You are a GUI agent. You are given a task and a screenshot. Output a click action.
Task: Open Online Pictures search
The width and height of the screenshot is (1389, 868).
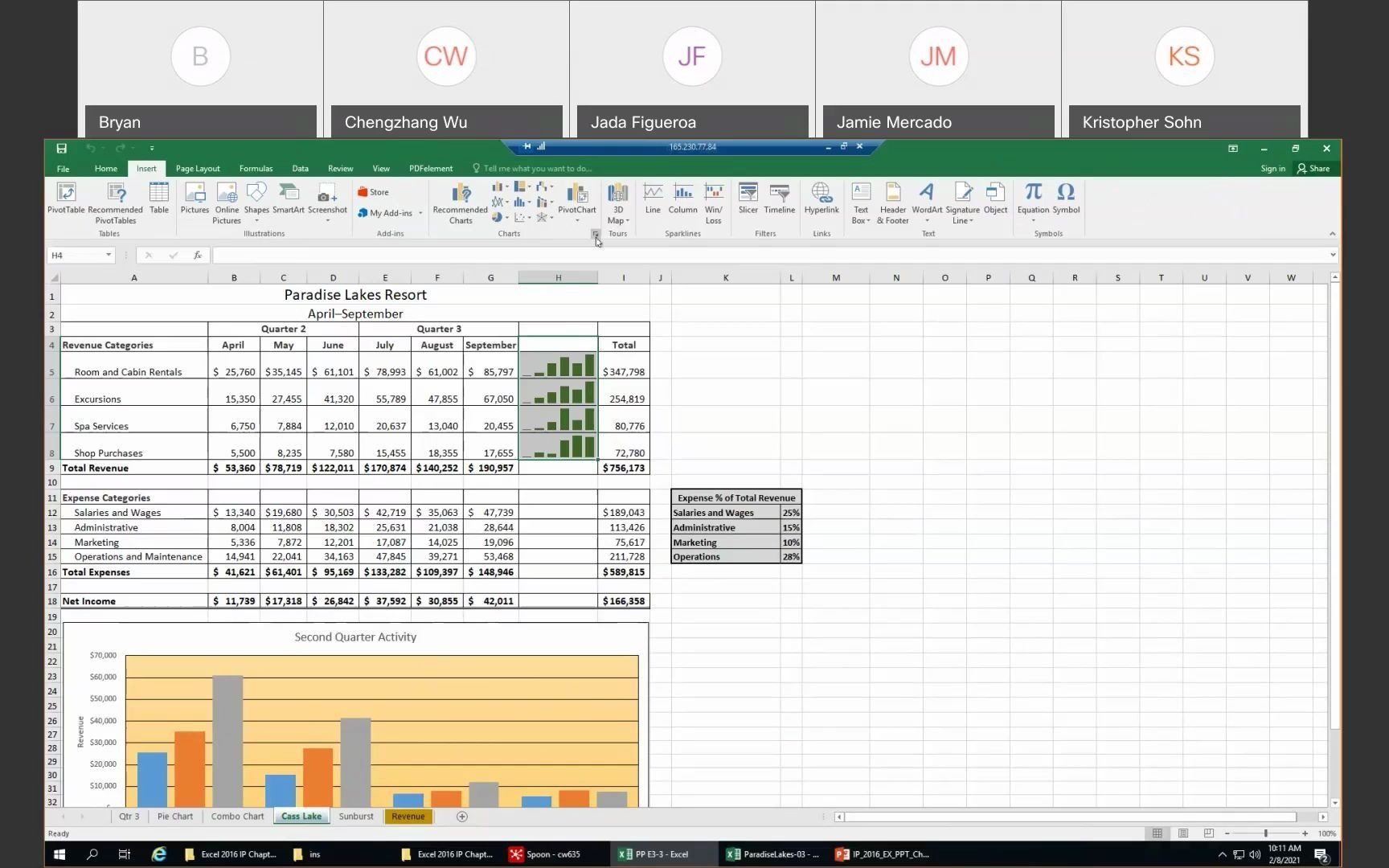click(227, 203)
